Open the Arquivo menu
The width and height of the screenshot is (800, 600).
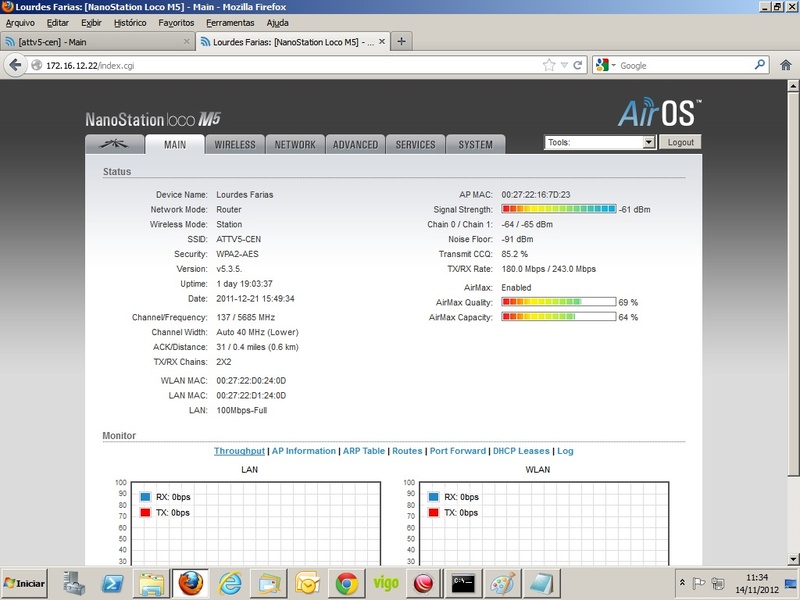[x=20, y=23]
